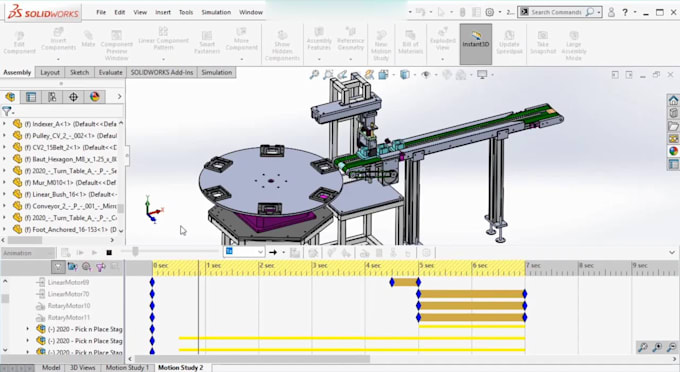Image resolution: width=680 pixels, height=372 pixels.
Task: Click the Show Hidden Components tool
Action: click(x=282, y=46)
